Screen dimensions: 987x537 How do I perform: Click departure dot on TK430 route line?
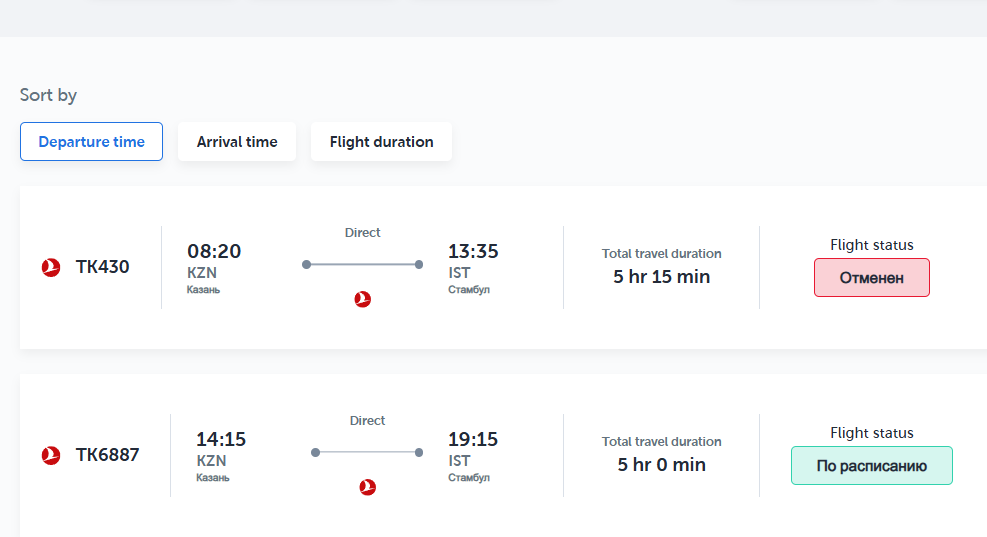(x=307, y=264)
